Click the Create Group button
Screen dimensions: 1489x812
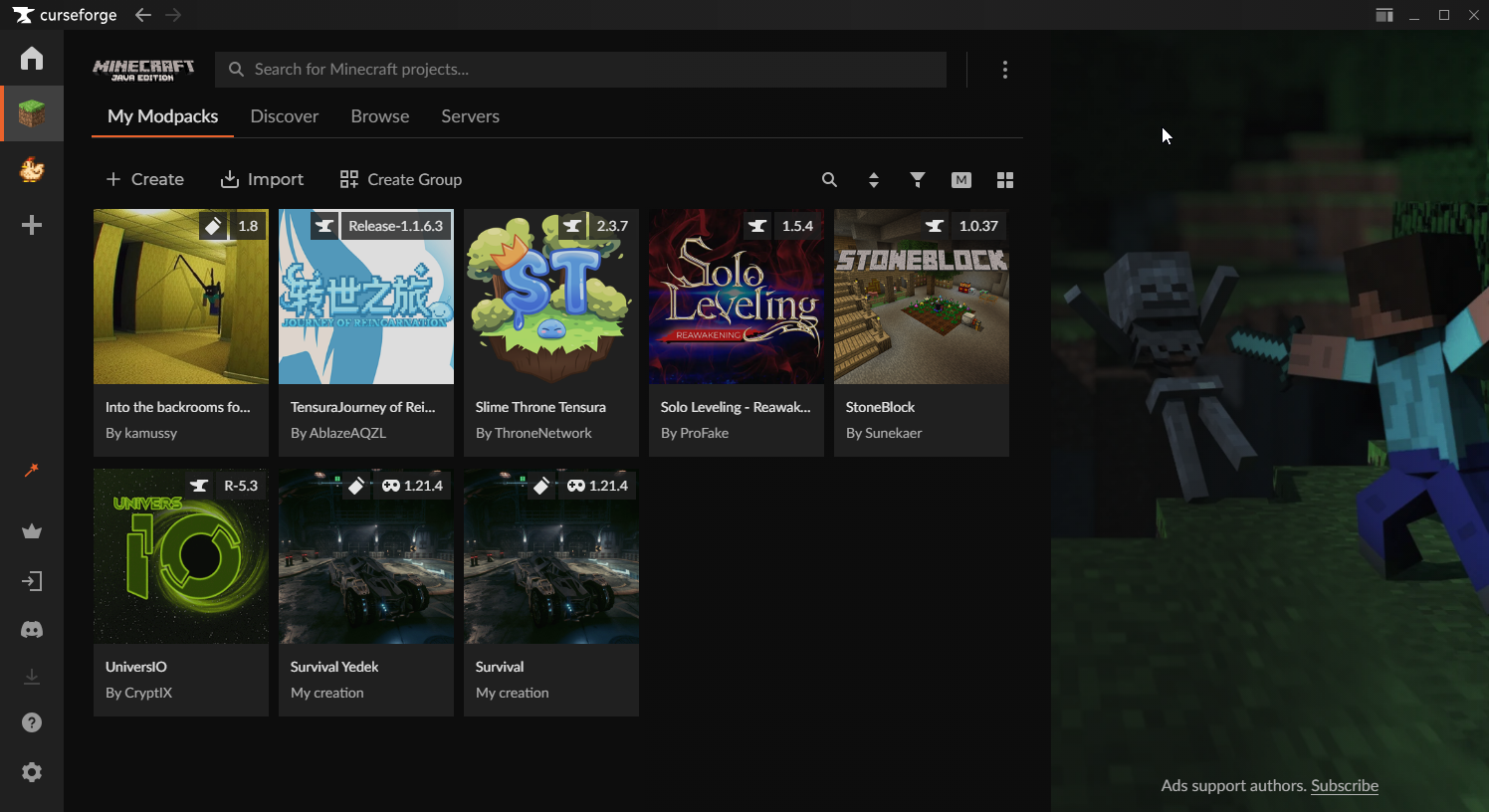401,179
